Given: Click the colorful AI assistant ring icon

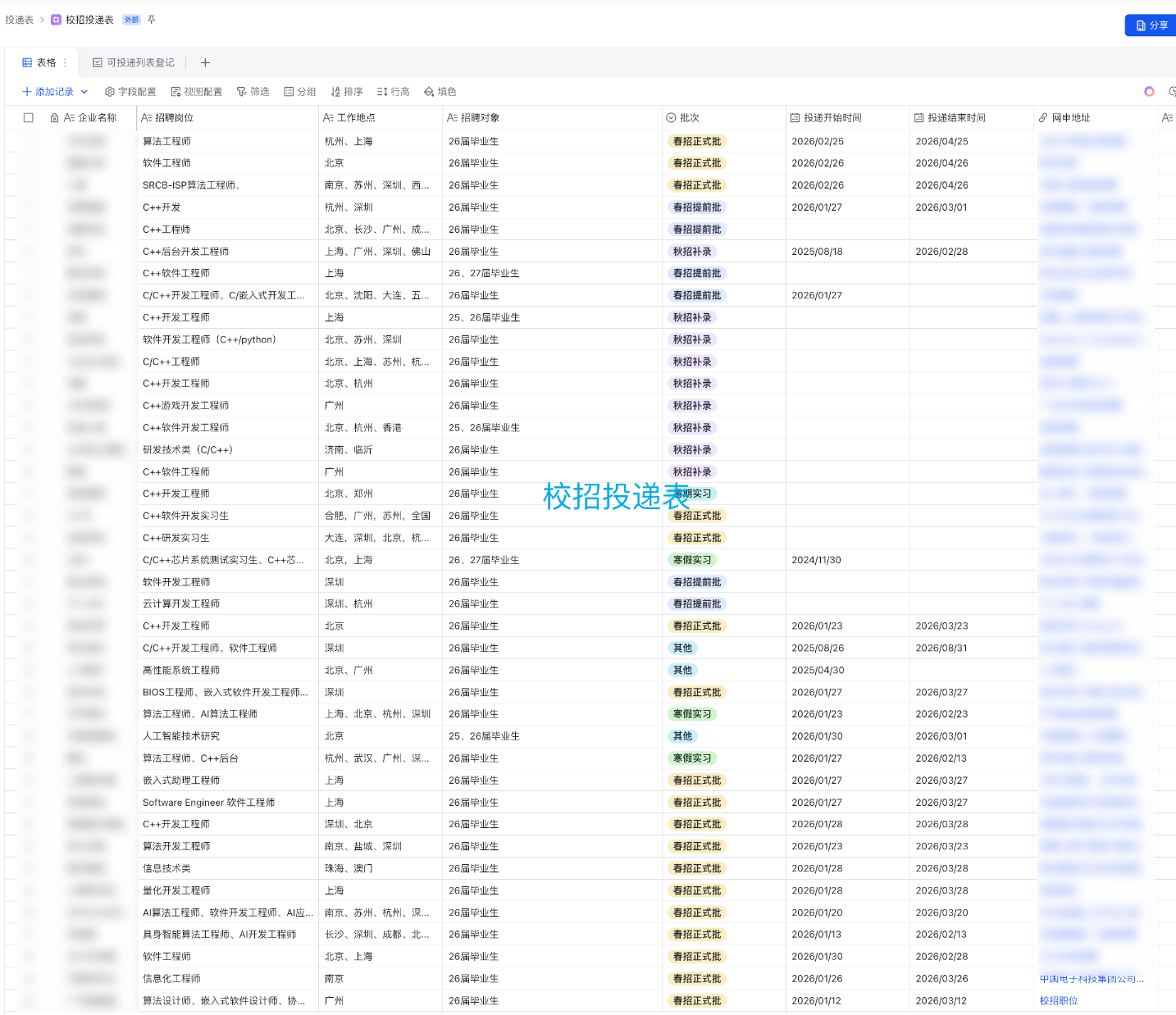Looking at the screenshot, I should [1149, 92].
